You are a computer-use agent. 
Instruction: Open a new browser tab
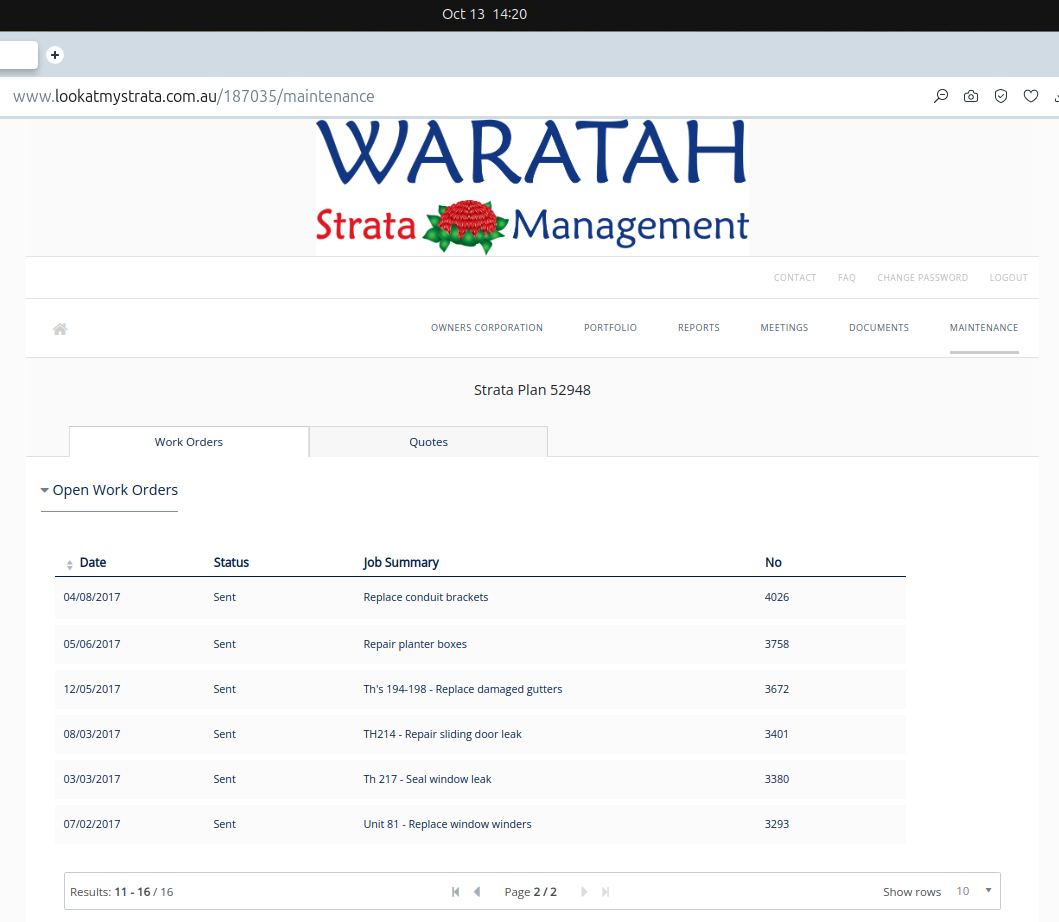coord(55,55)
